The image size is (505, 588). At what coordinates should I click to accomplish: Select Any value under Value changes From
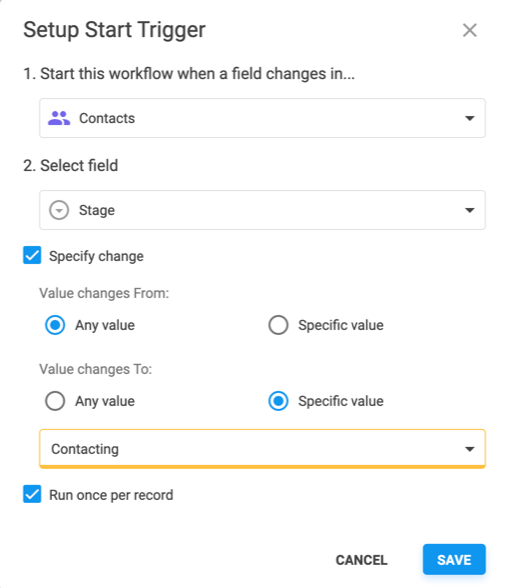(55, 325)
